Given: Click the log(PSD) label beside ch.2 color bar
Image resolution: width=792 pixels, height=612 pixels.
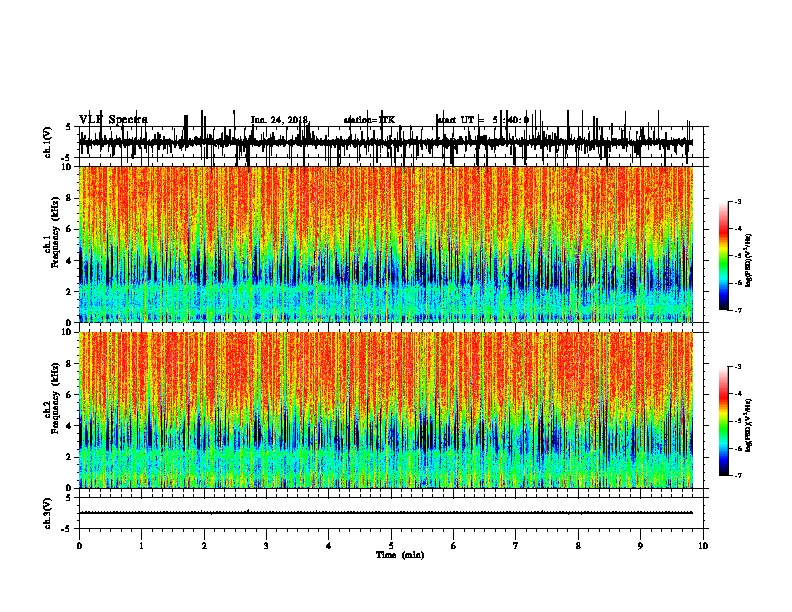Looking at the screenshot, I should click(749, 426).
